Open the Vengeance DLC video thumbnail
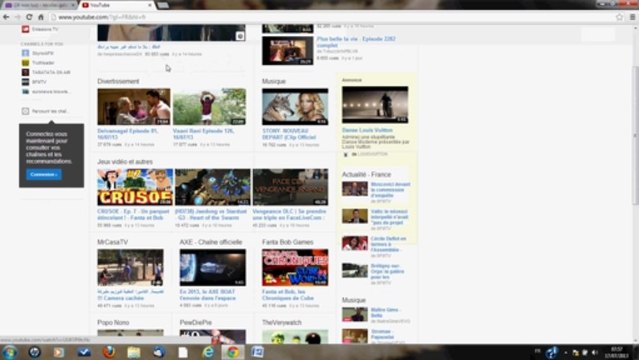The image size is (639, 360). 290,187
